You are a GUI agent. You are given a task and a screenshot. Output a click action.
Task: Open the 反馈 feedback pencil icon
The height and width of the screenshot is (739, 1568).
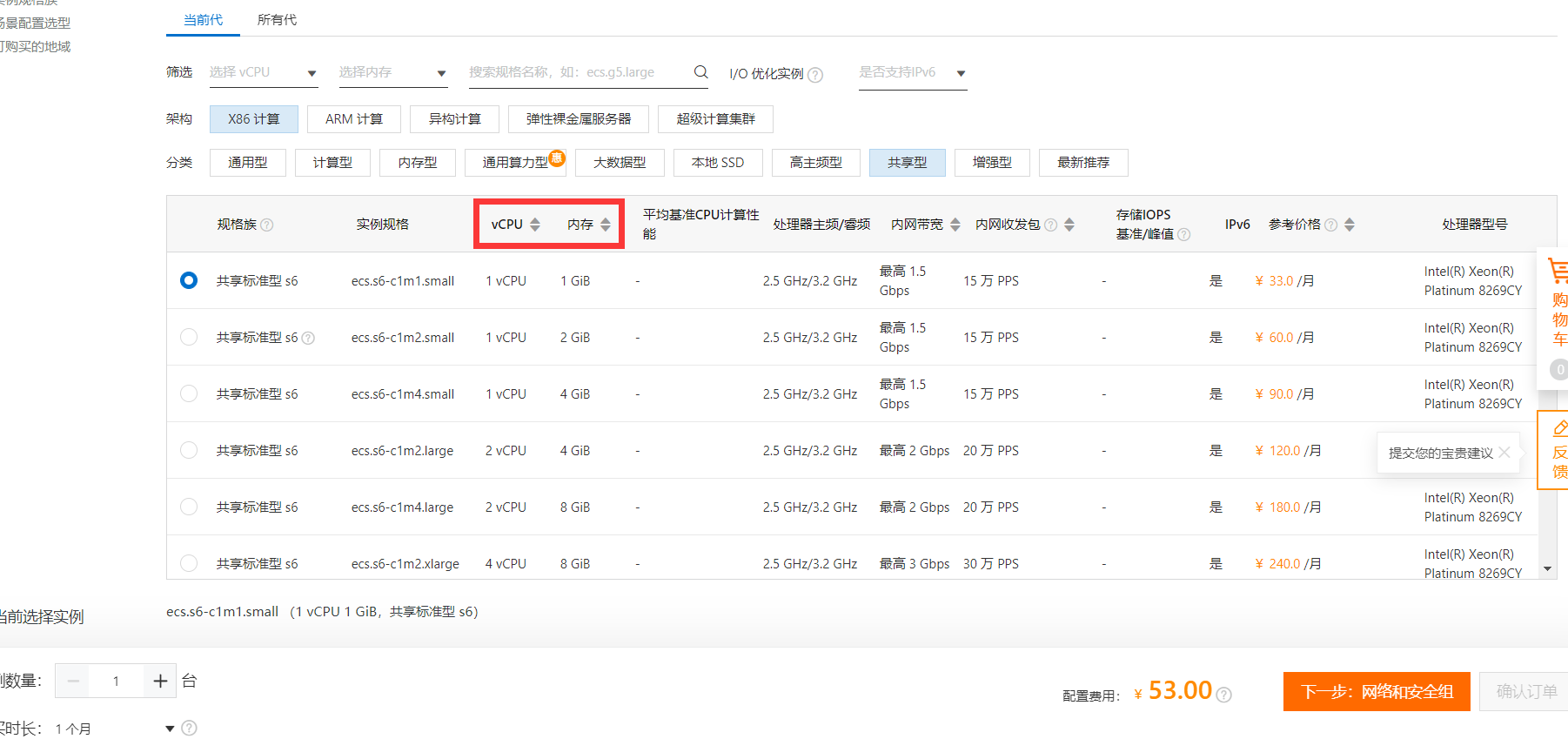click(1560, 427)
